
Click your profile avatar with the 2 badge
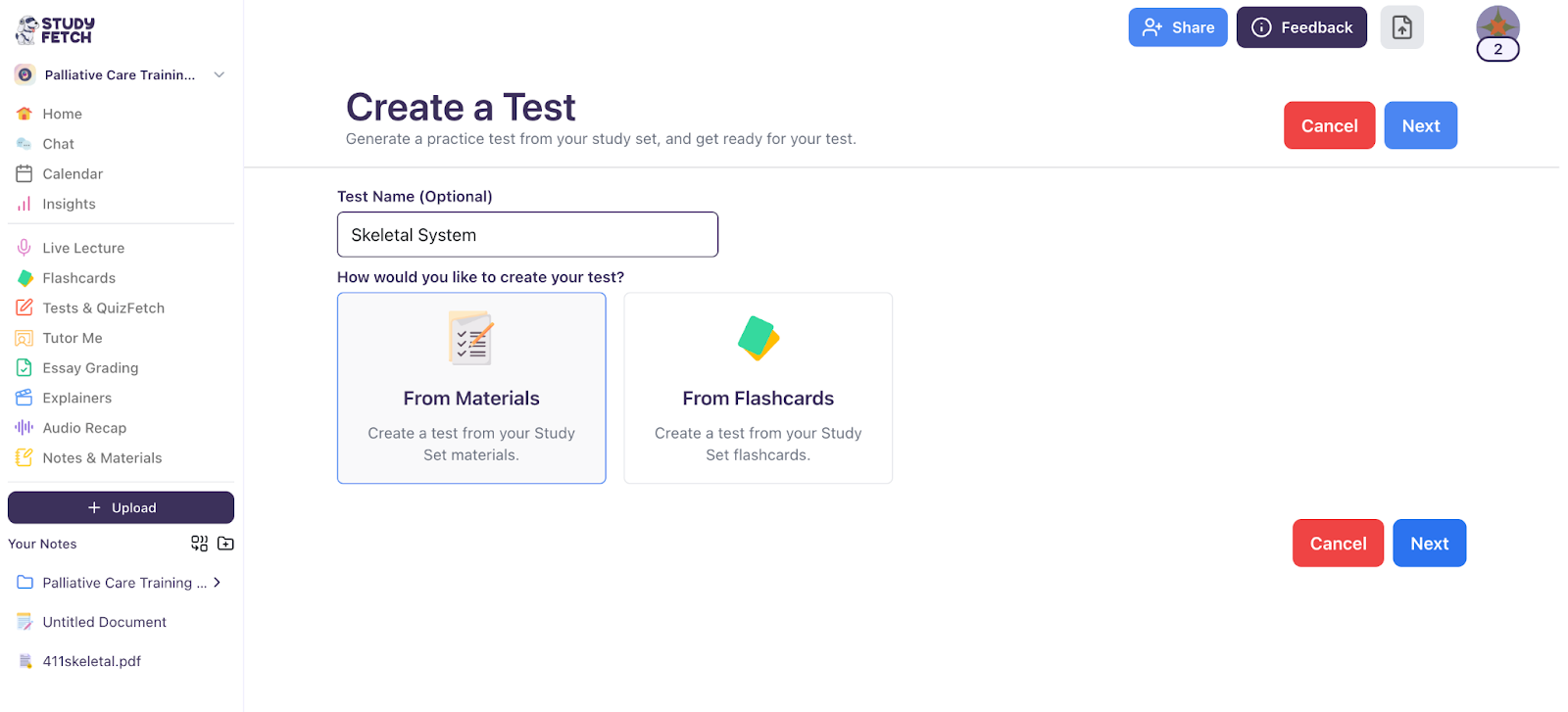1496,27
